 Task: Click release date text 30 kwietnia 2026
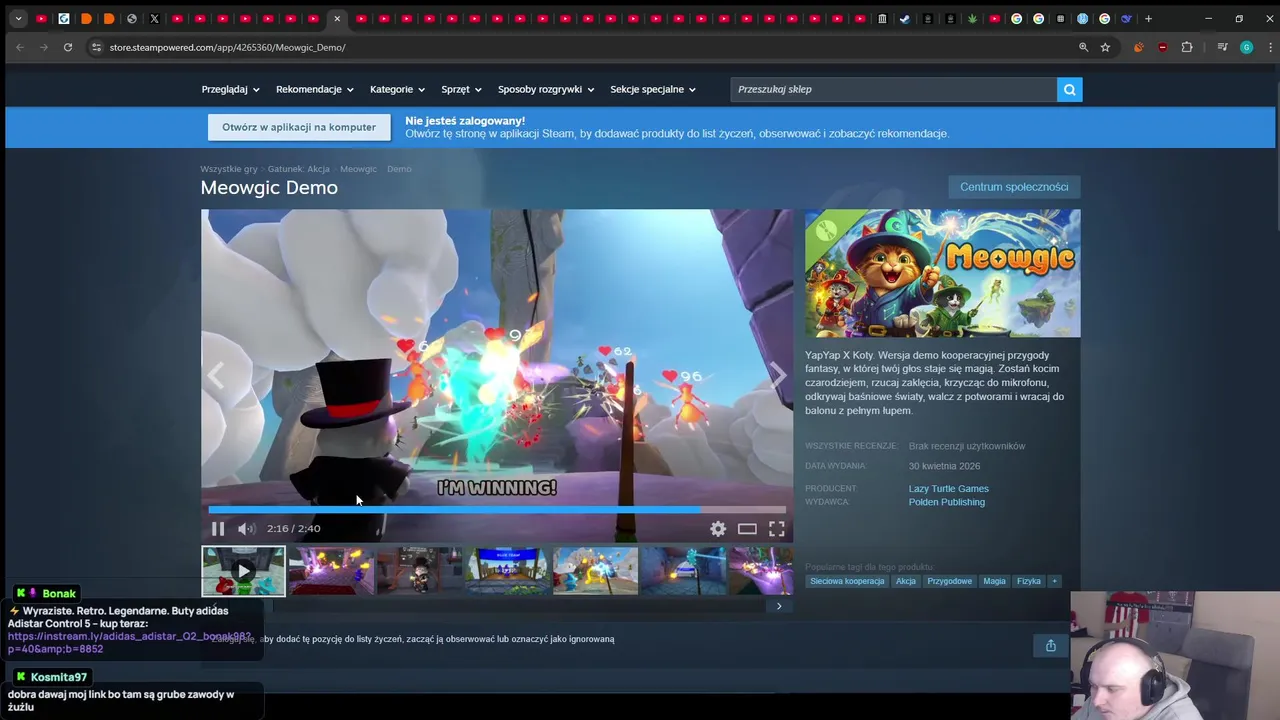[x=944, y=466]
